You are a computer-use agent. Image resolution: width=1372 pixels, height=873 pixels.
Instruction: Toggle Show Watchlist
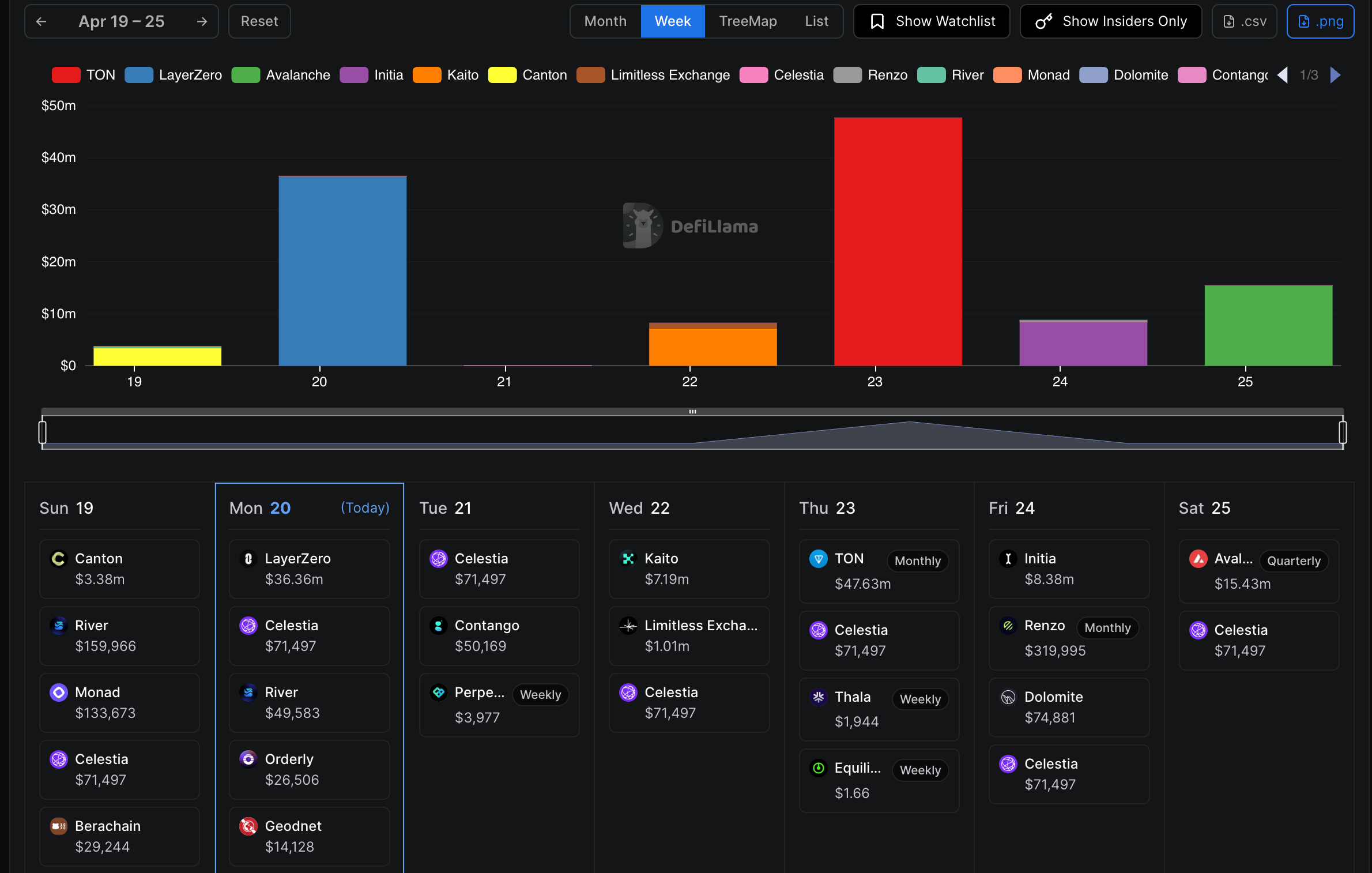click(931, 21)
